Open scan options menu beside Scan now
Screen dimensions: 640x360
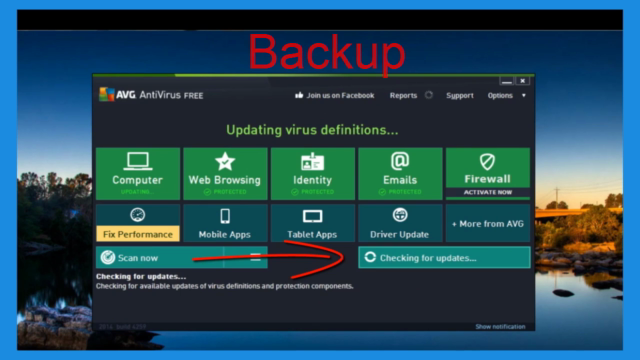click(x=255, y=257)
